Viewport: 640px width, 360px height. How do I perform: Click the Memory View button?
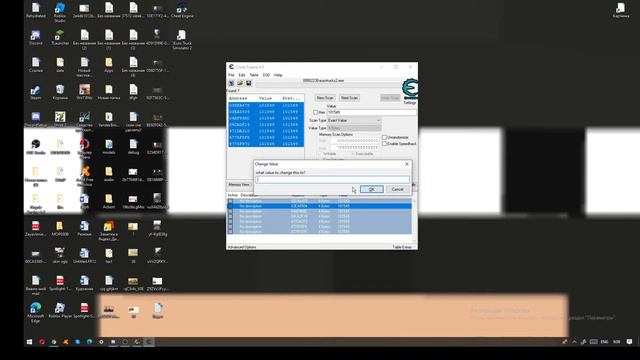239,185
